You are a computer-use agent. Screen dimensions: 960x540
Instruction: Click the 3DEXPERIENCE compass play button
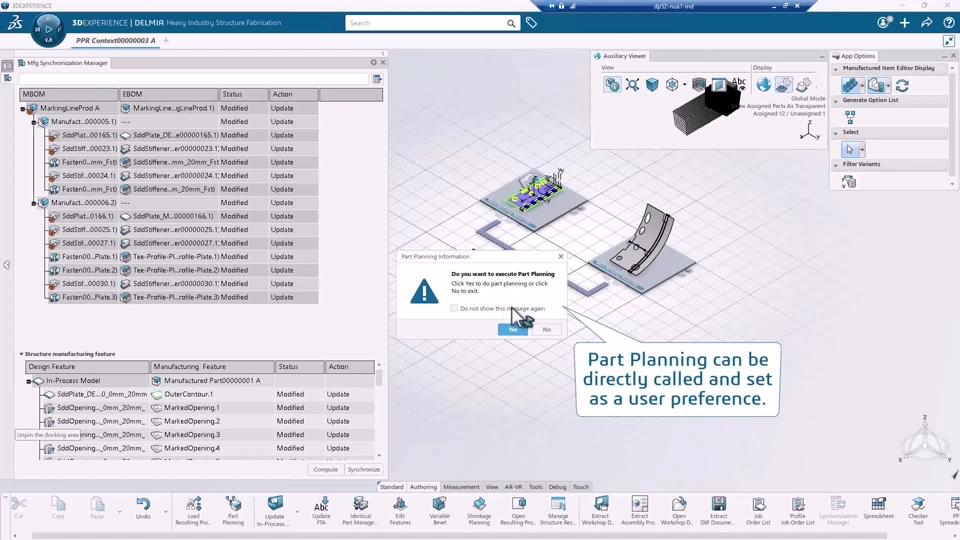click(48, 29)
